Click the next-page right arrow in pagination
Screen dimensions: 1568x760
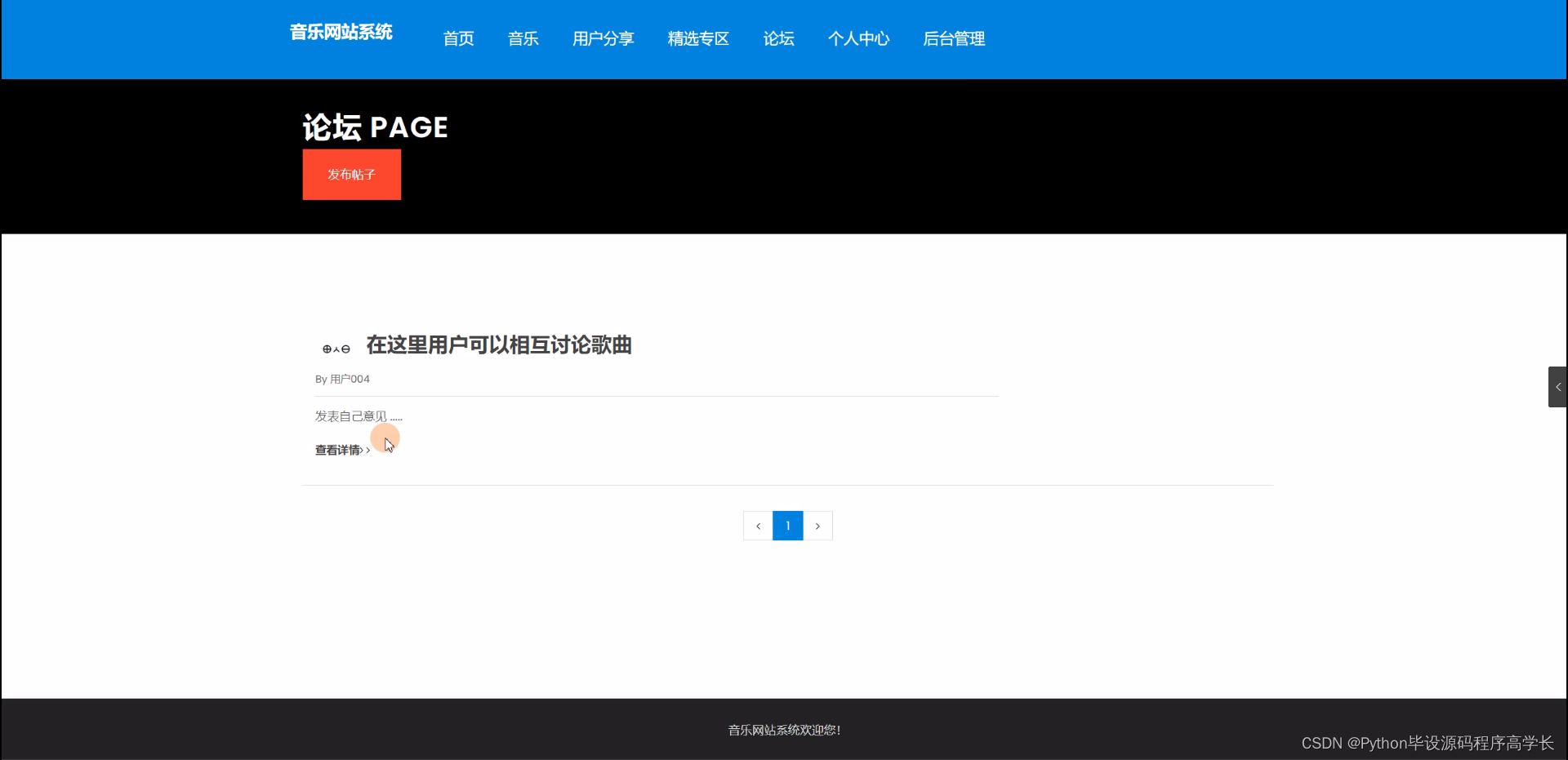[818, 526]
